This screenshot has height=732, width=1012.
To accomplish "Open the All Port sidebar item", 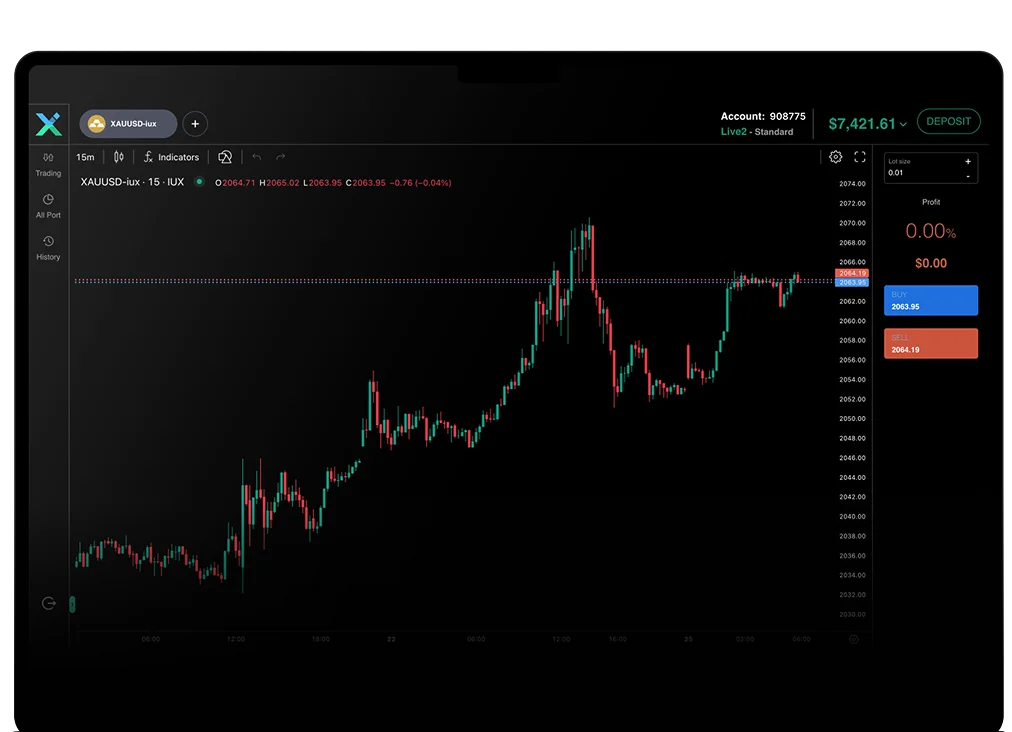I will pyautogui.click(x=48, y=206).
